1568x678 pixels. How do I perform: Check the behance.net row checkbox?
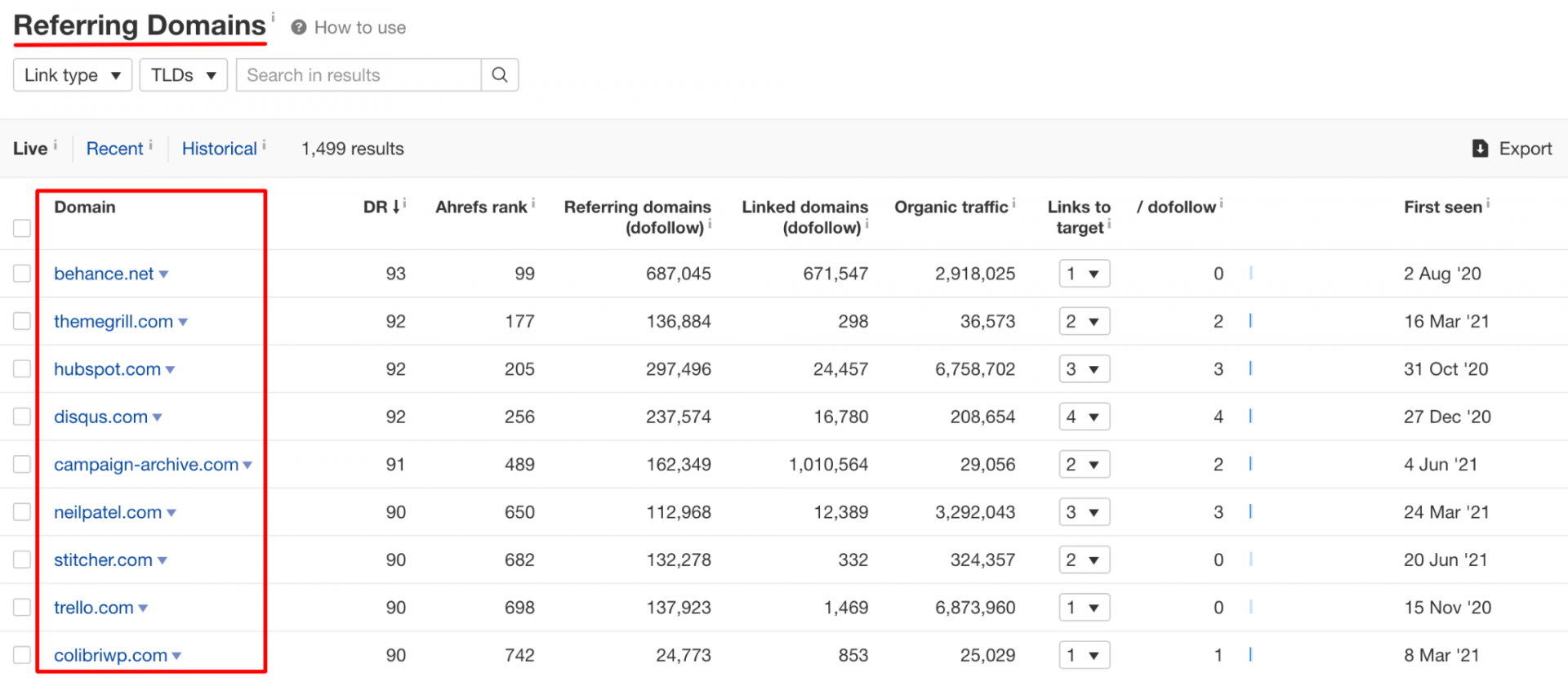[22, 273]
